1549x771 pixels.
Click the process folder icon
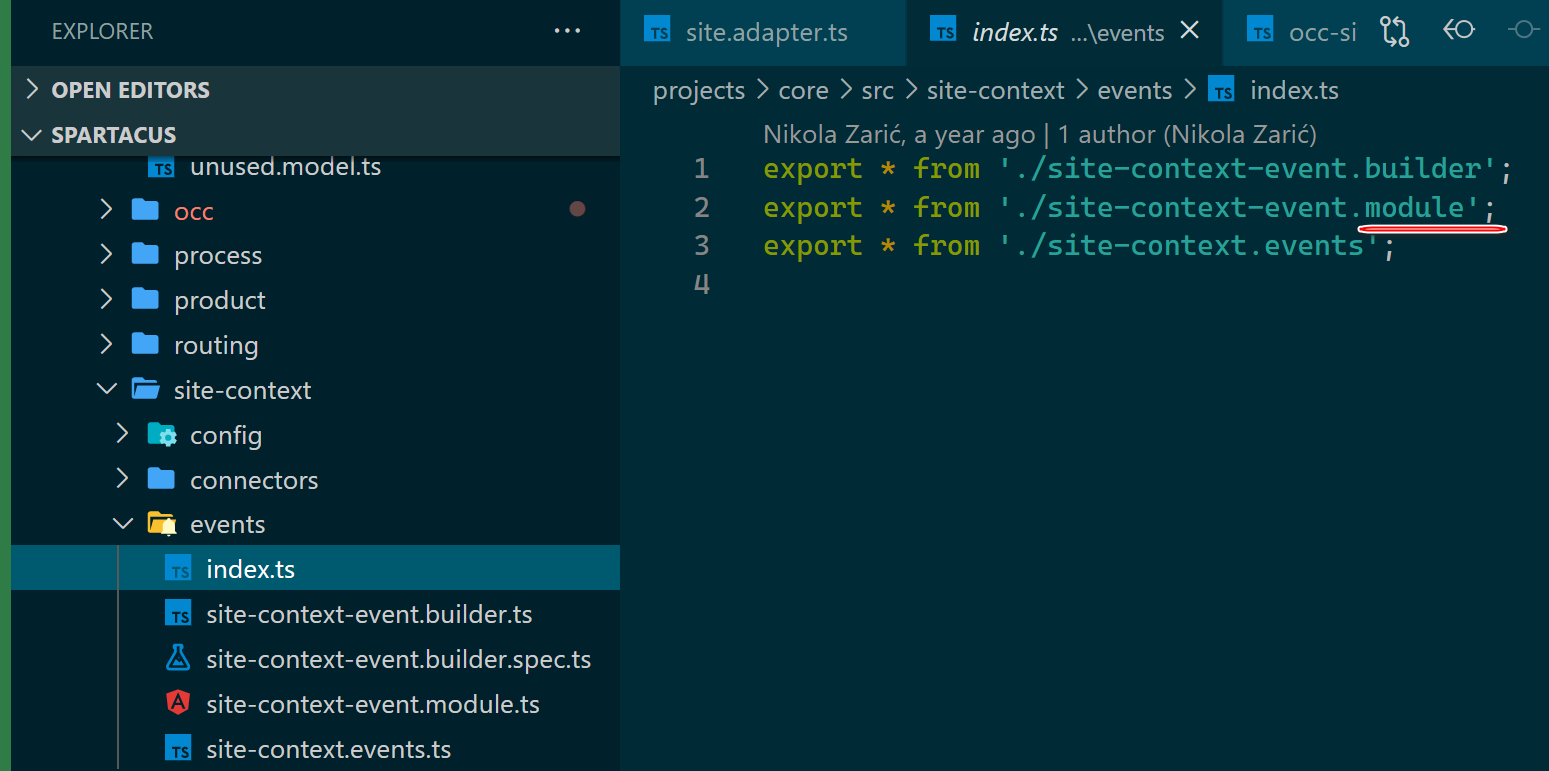[x=146, y=255]
